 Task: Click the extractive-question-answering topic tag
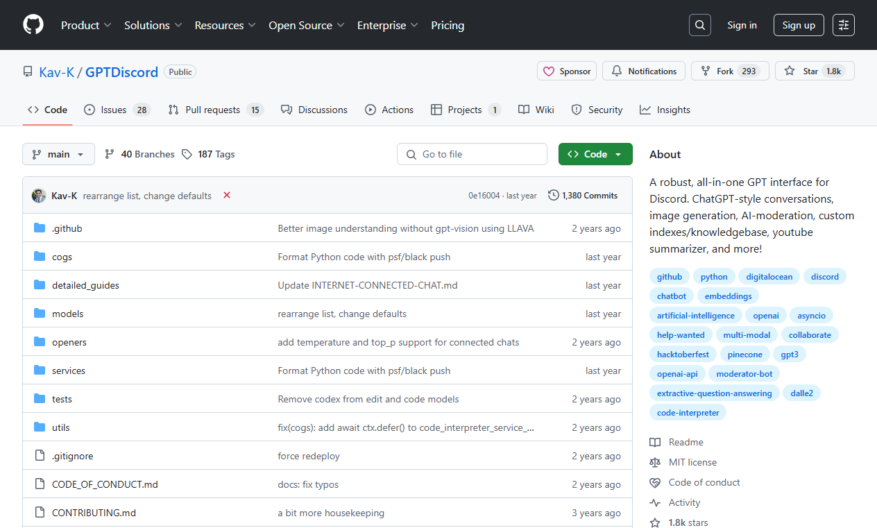714,393
